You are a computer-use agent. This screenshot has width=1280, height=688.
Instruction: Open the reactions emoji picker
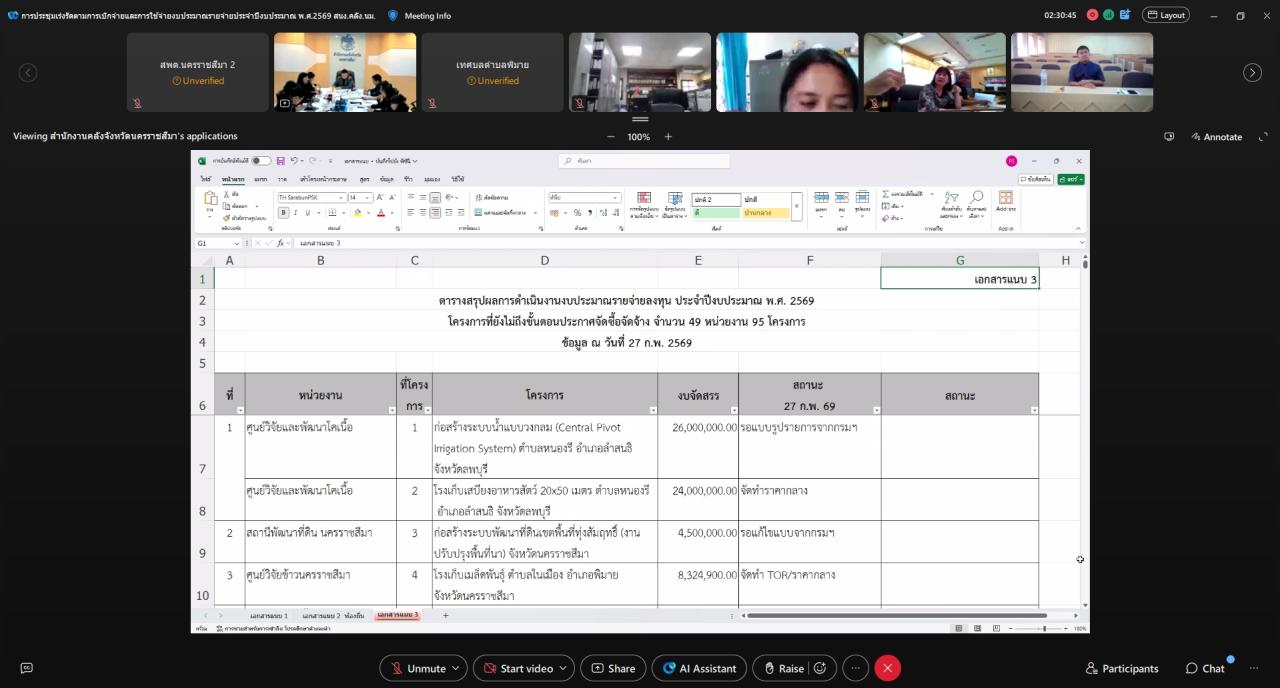point(820,668)
